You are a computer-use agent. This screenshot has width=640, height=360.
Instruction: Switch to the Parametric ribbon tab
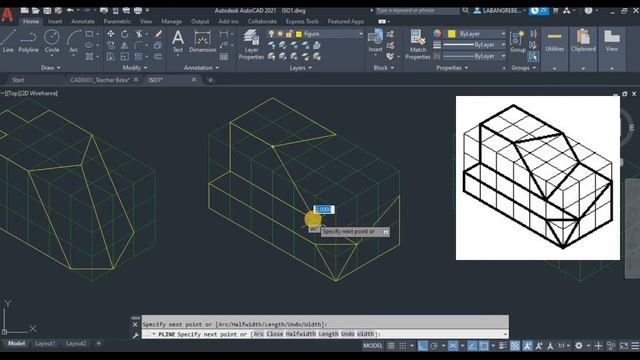117,21
